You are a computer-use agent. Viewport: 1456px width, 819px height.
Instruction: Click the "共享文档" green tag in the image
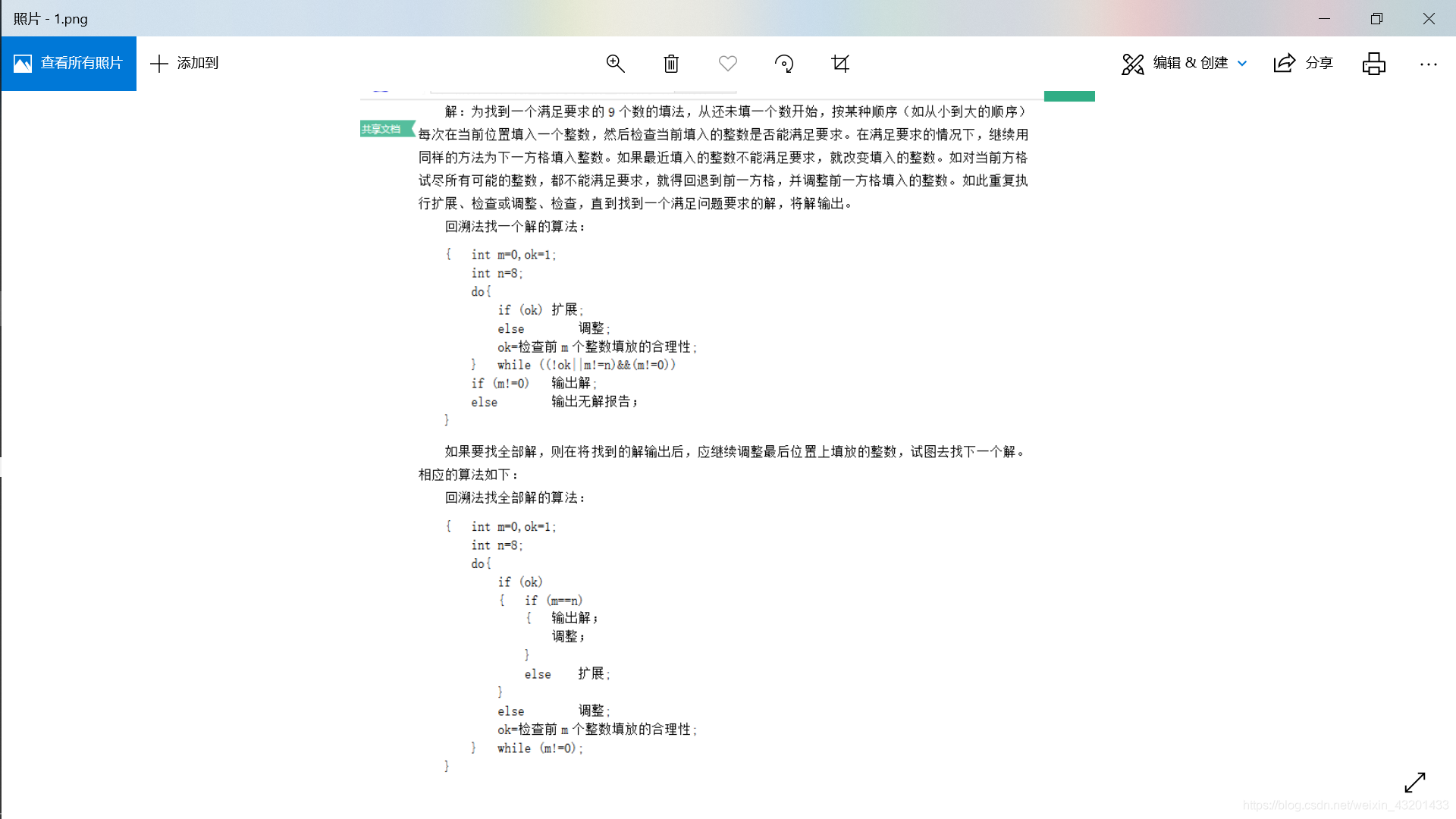387,129
